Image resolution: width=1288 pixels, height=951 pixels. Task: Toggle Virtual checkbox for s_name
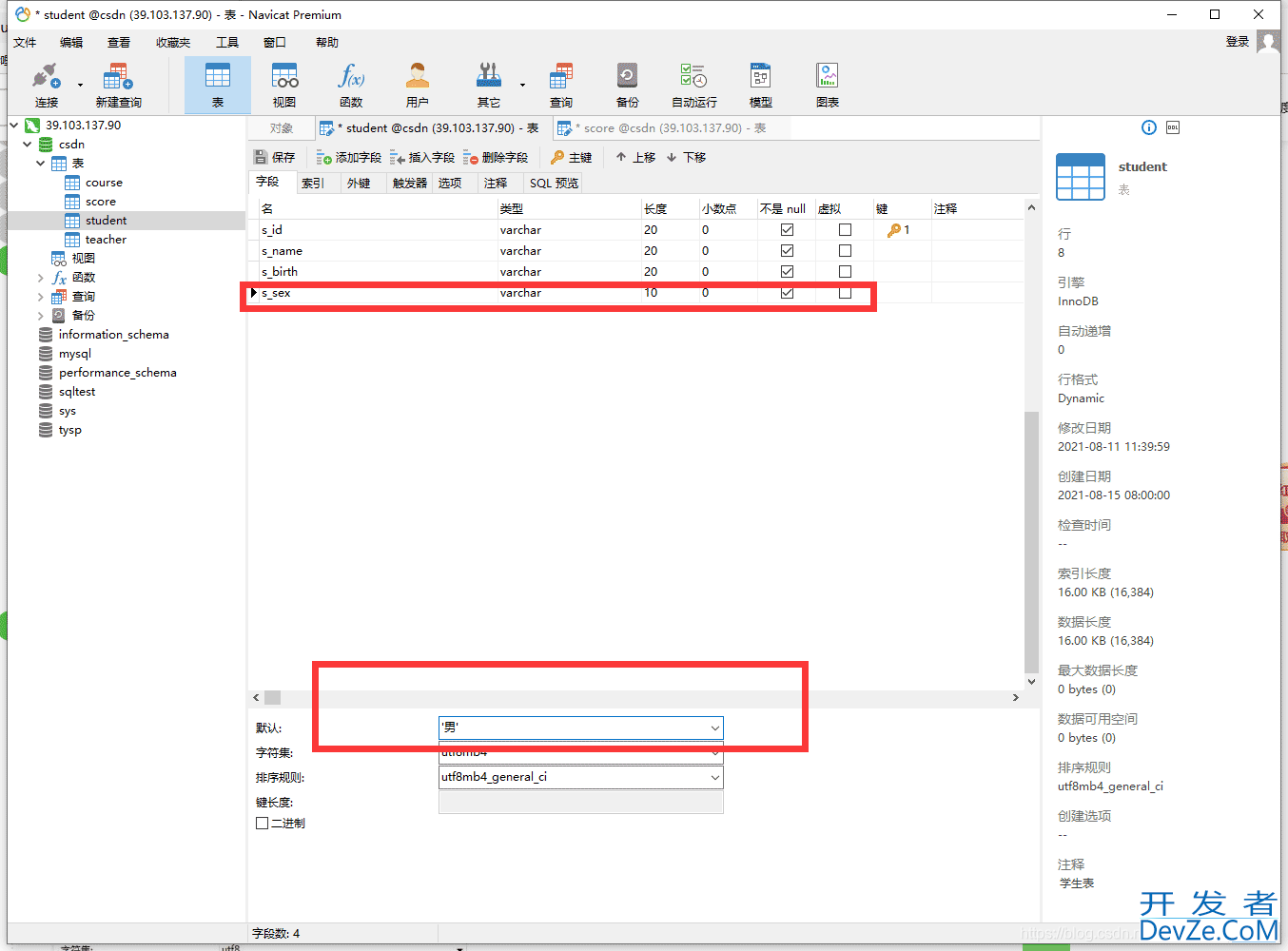tap(845, 251)
